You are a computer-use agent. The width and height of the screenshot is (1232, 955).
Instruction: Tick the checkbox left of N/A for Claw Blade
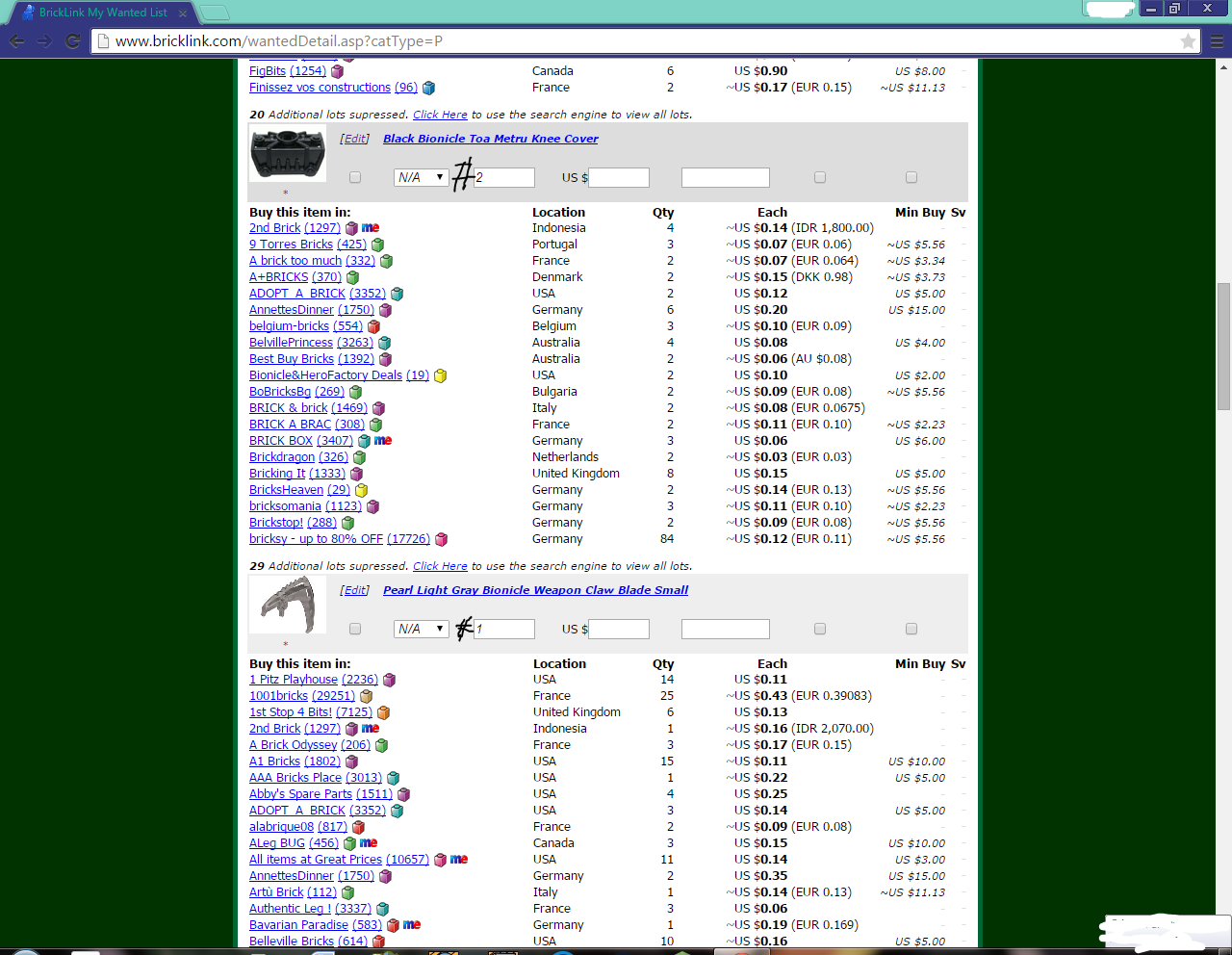click(x=355, y=629)
